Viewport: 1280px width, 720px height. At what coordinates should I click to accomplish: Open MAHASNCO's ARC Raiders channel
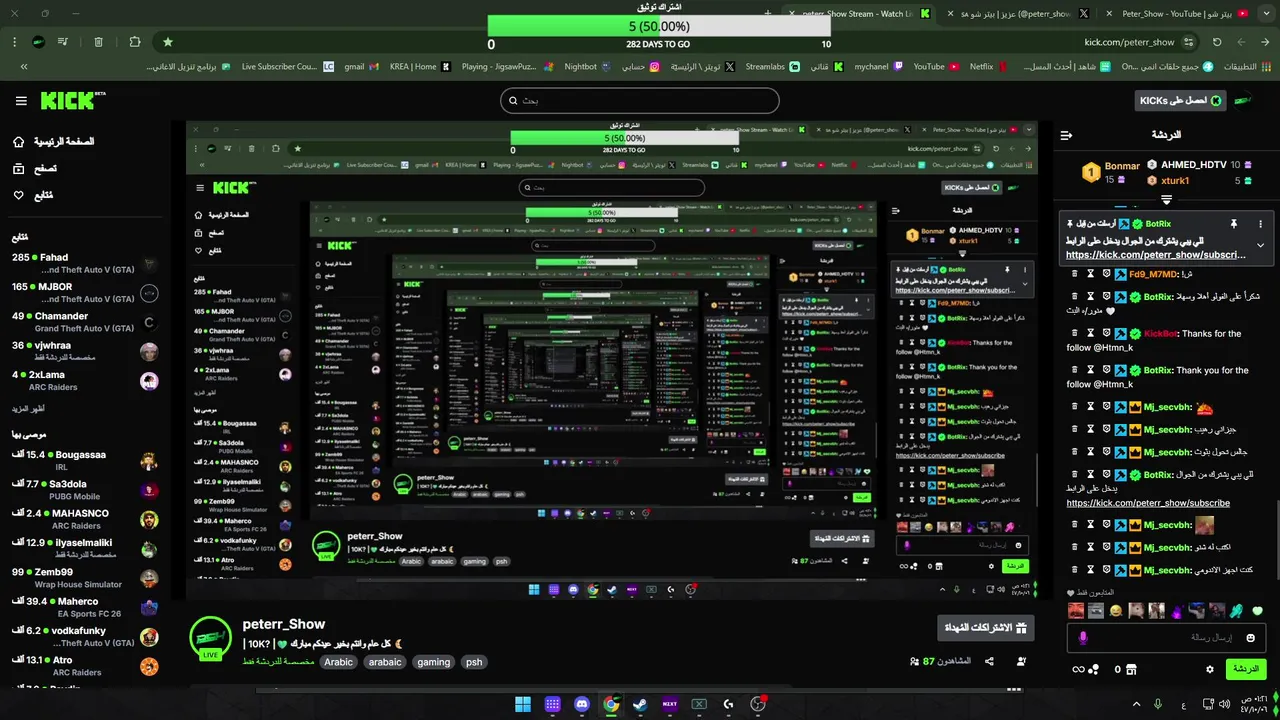[85, 519]
